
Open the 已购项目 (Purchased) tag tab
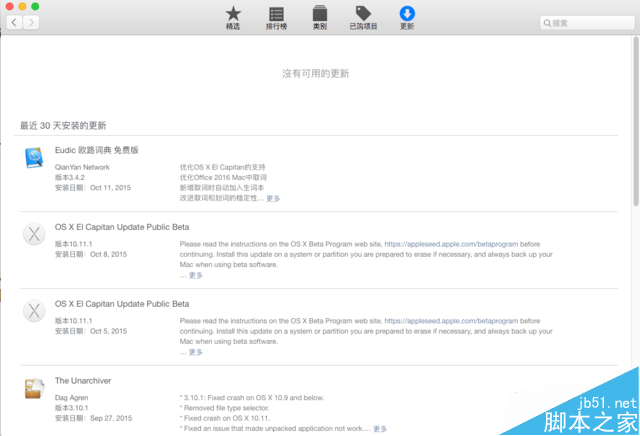tap(363, 18)
